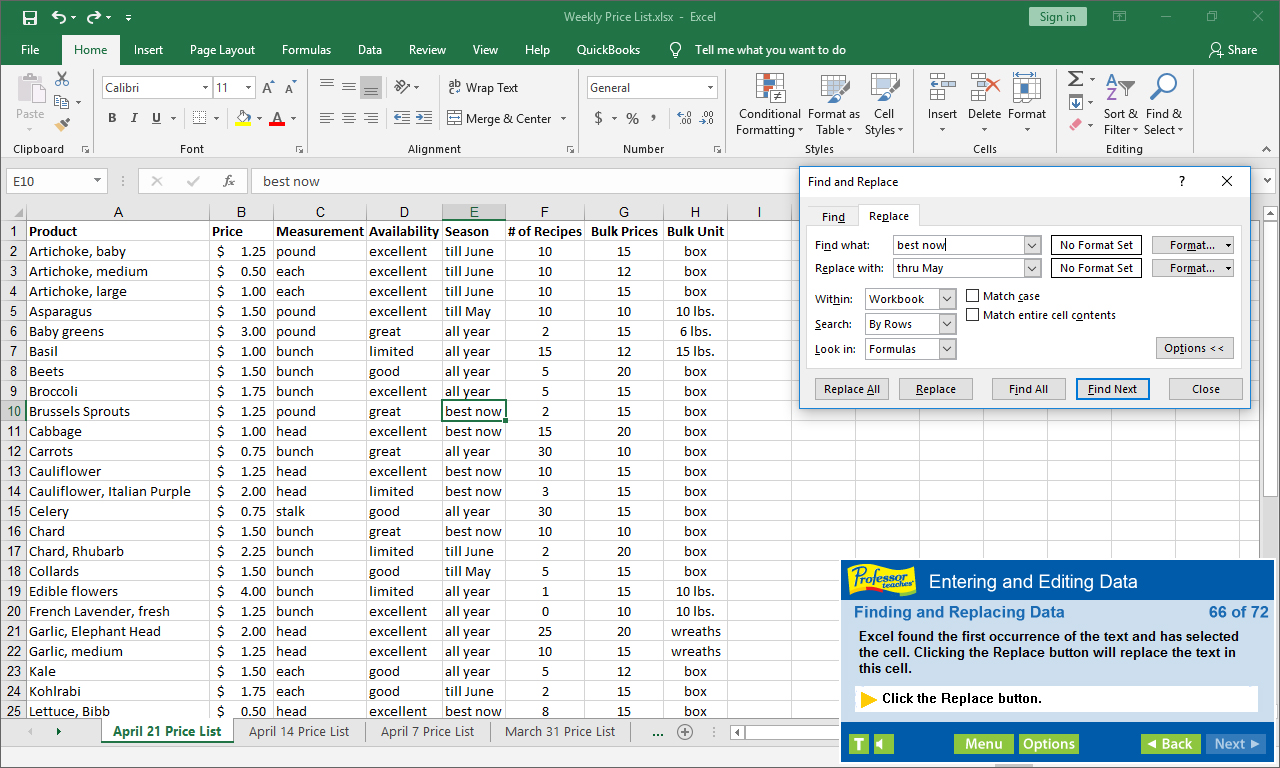Click inside the Replace with field
This screenshot has height=768, width=1280.
point(950,267)
